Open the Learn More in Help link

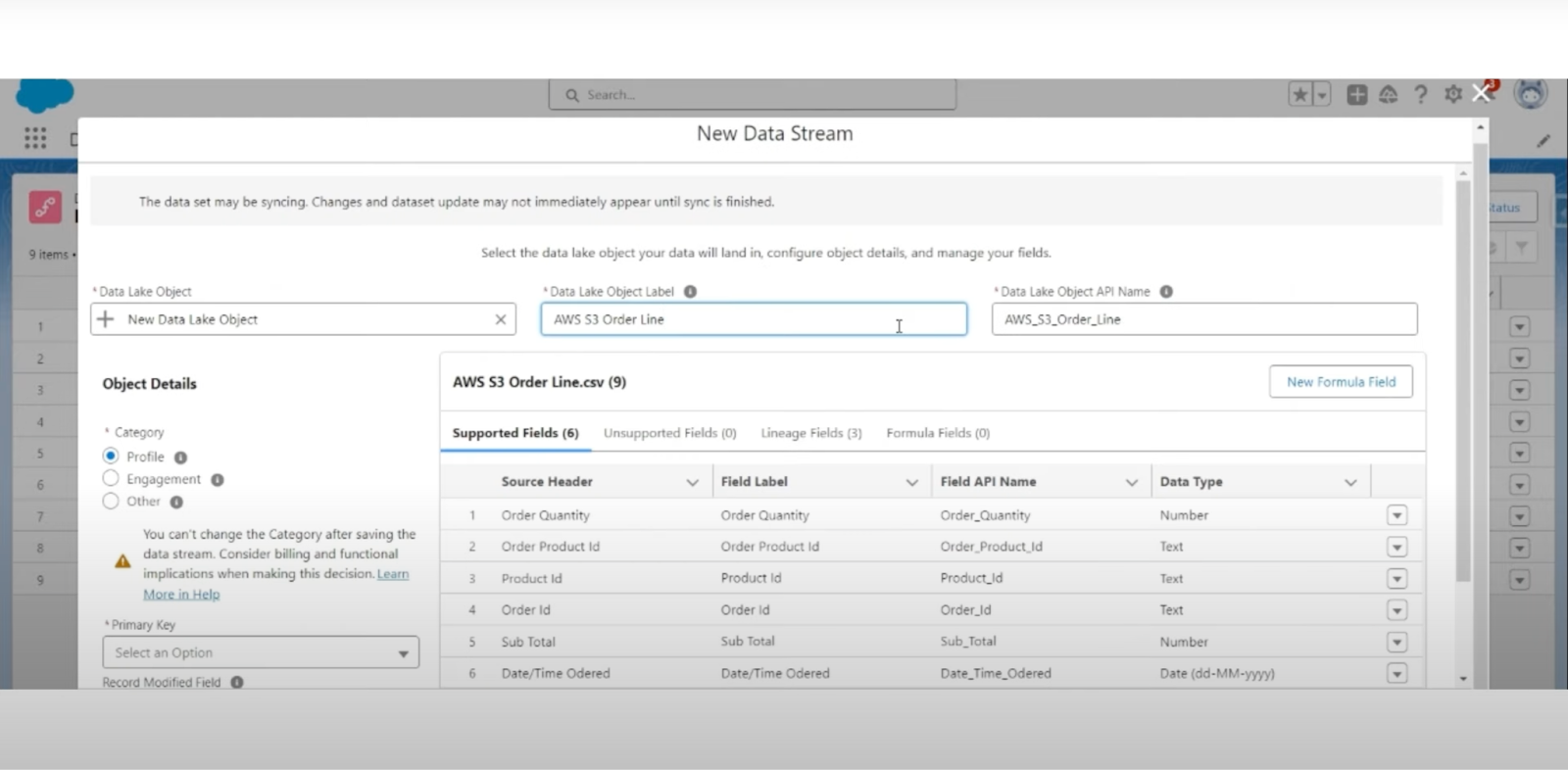[181, 594]
